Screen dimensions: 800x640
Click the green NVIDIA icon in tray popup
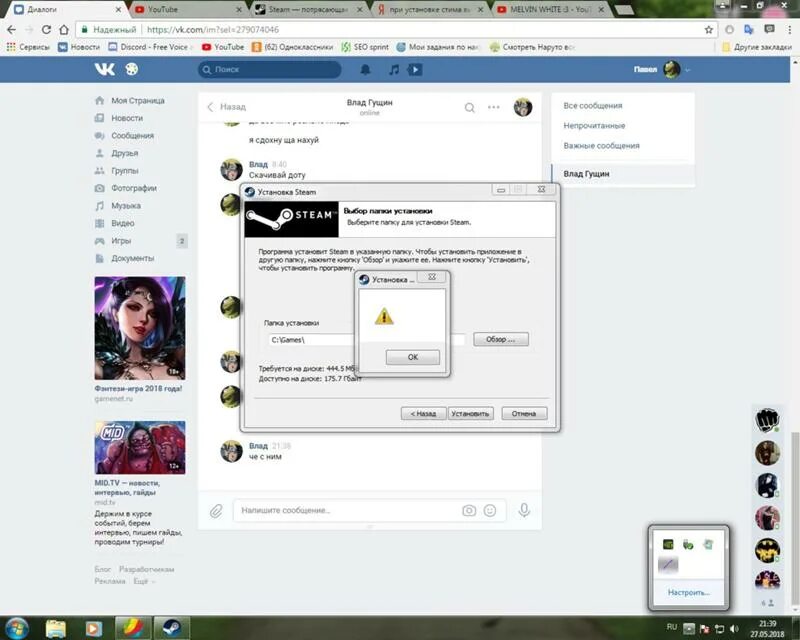[x=668, y=545]
